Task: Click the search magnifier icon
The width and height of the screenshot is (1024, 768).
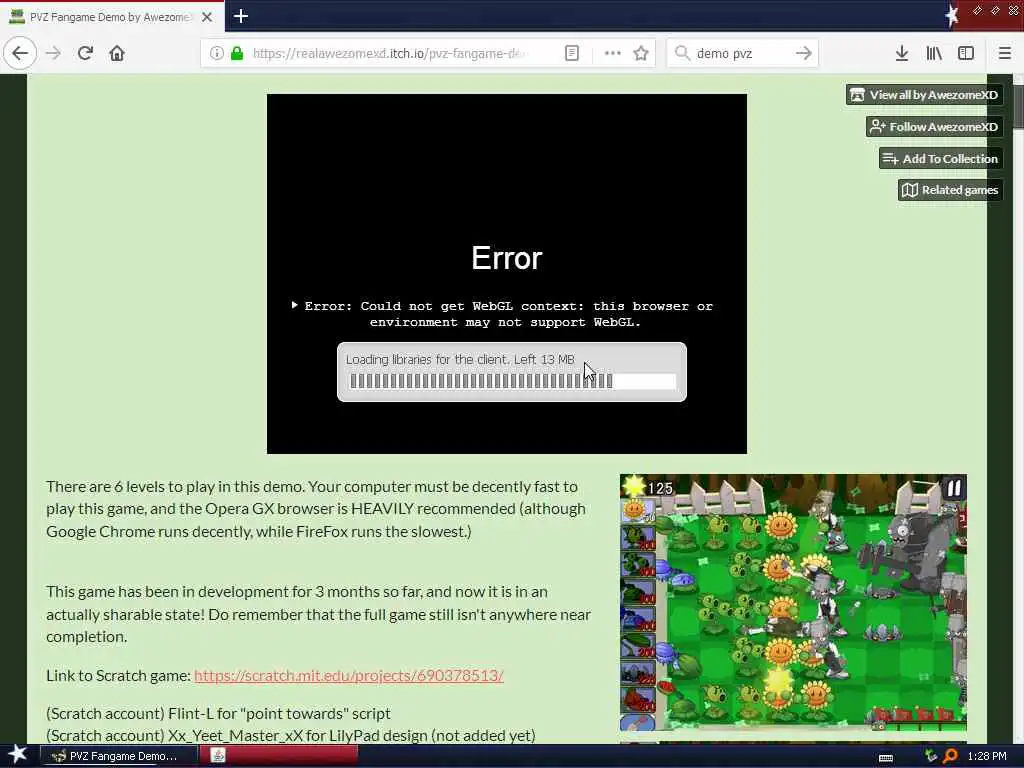Action: [682, 53]
